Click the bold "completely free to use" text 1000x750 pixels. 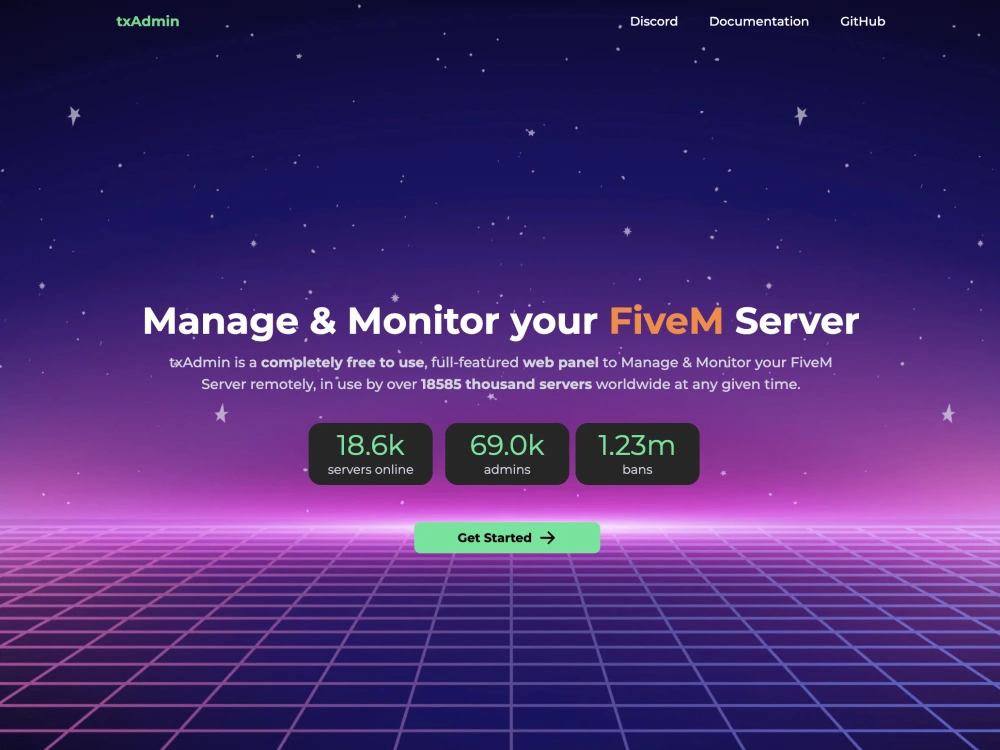(342, 362)
